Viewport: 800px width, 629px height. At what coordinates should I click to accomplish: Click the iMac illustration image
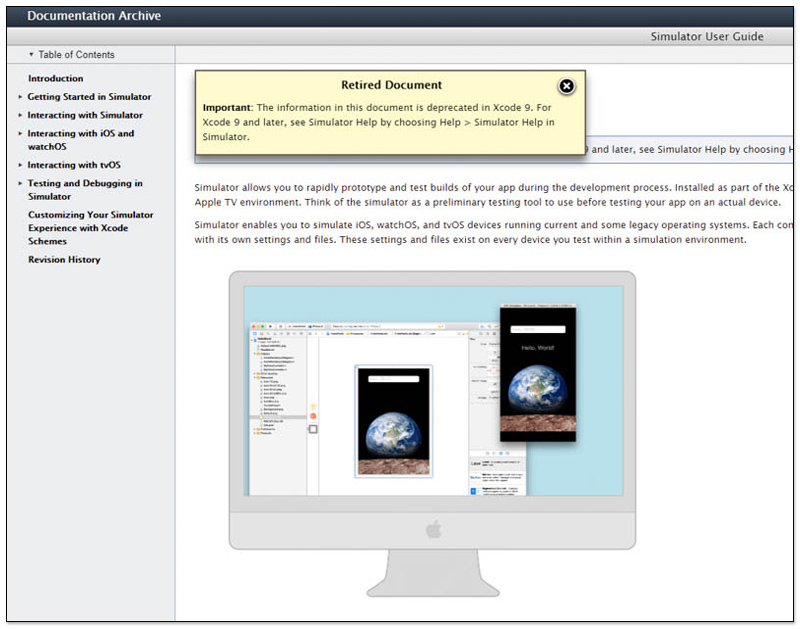point(432,434)
